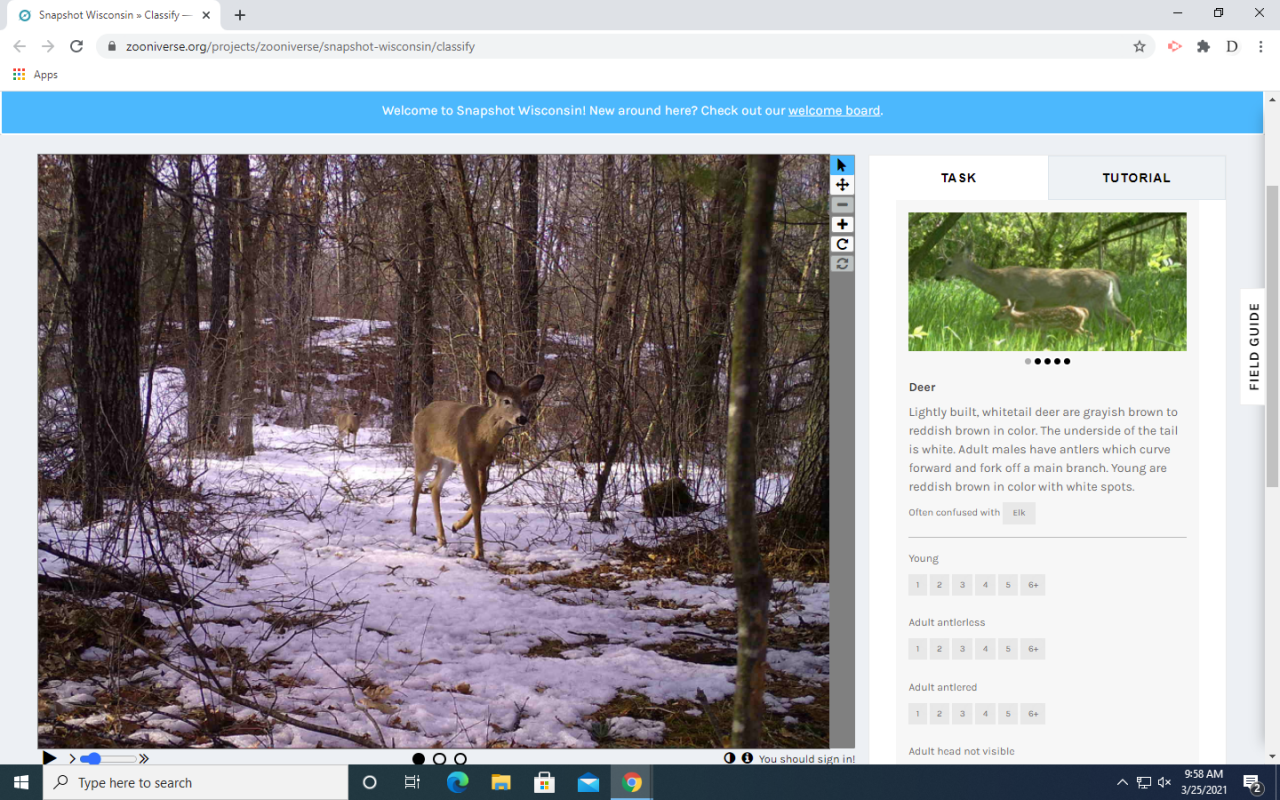
Task: Open File Explorer from taskbar
Action: [x=501, y=782]
